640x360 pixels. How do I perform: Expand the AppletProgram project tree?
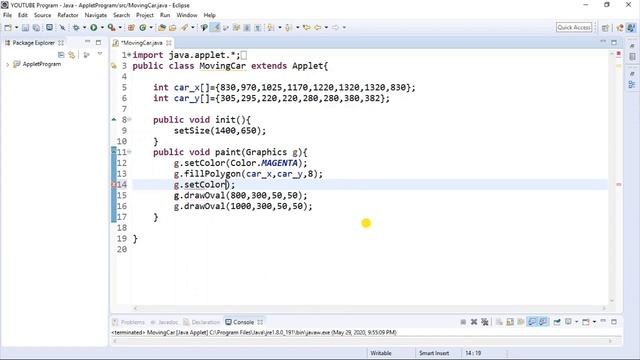point(7,64)
